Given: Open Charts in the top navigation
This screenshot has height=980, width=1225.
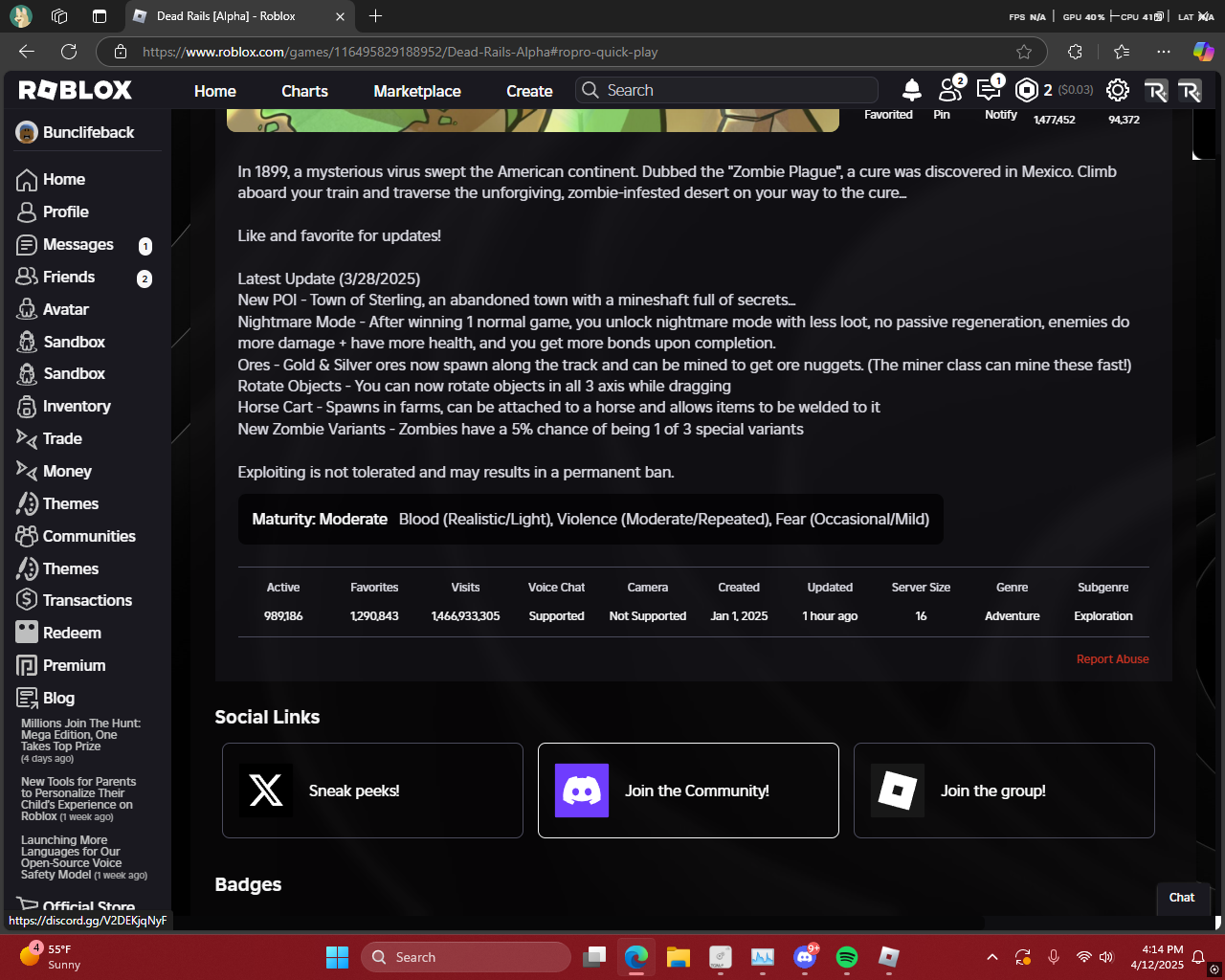Looking at the screenshot, I should [x=304, y=91].
